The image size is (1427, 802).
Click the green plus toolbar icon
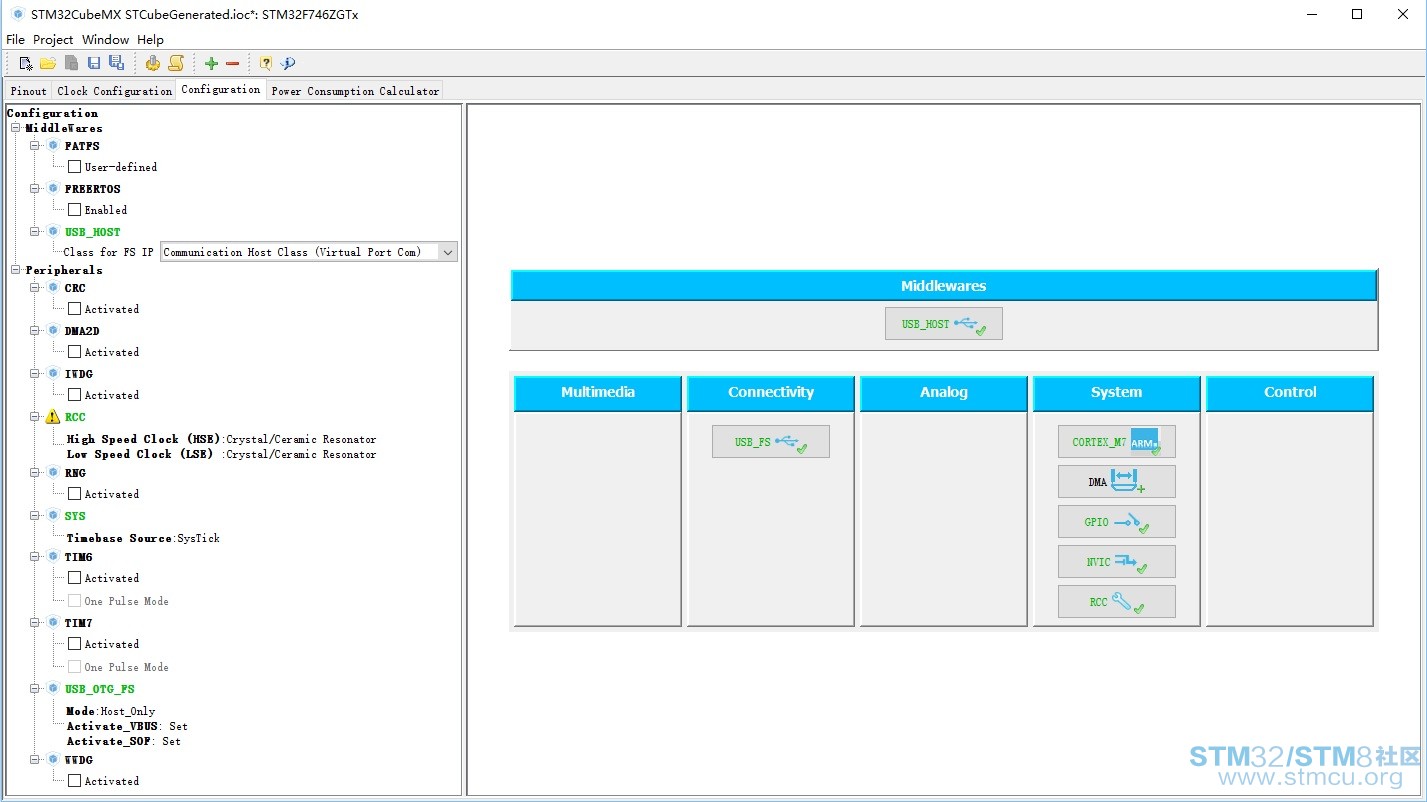211,63
